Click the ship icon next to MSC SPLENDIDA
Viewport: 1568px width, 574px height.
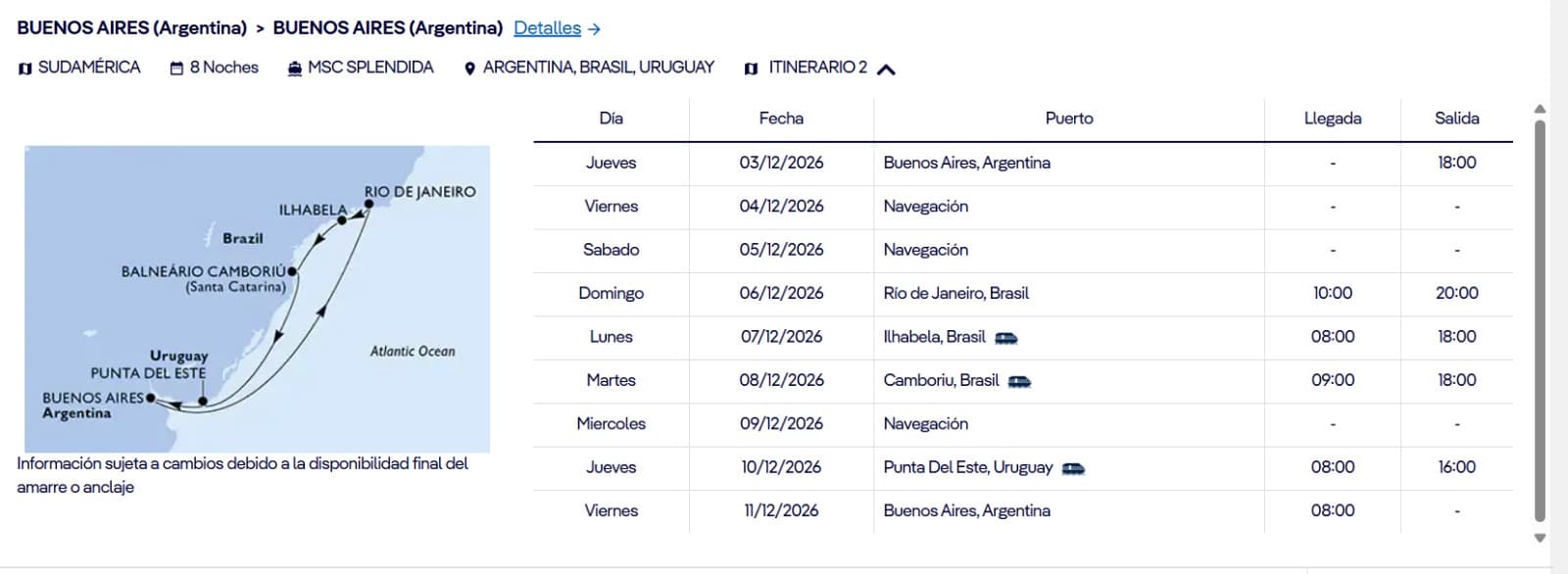[294, 69]
